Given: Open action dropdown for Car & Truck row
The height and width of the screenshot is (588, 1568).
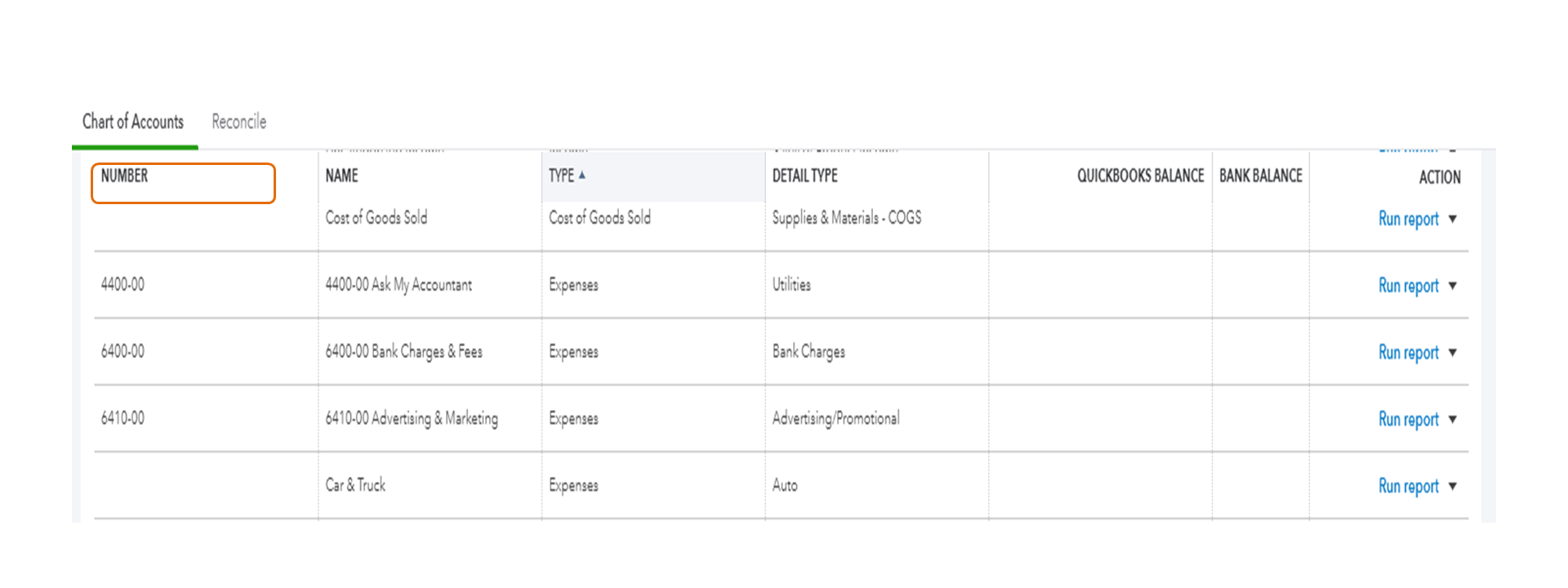Looking at the screenshot, I should click(1452, 487).
